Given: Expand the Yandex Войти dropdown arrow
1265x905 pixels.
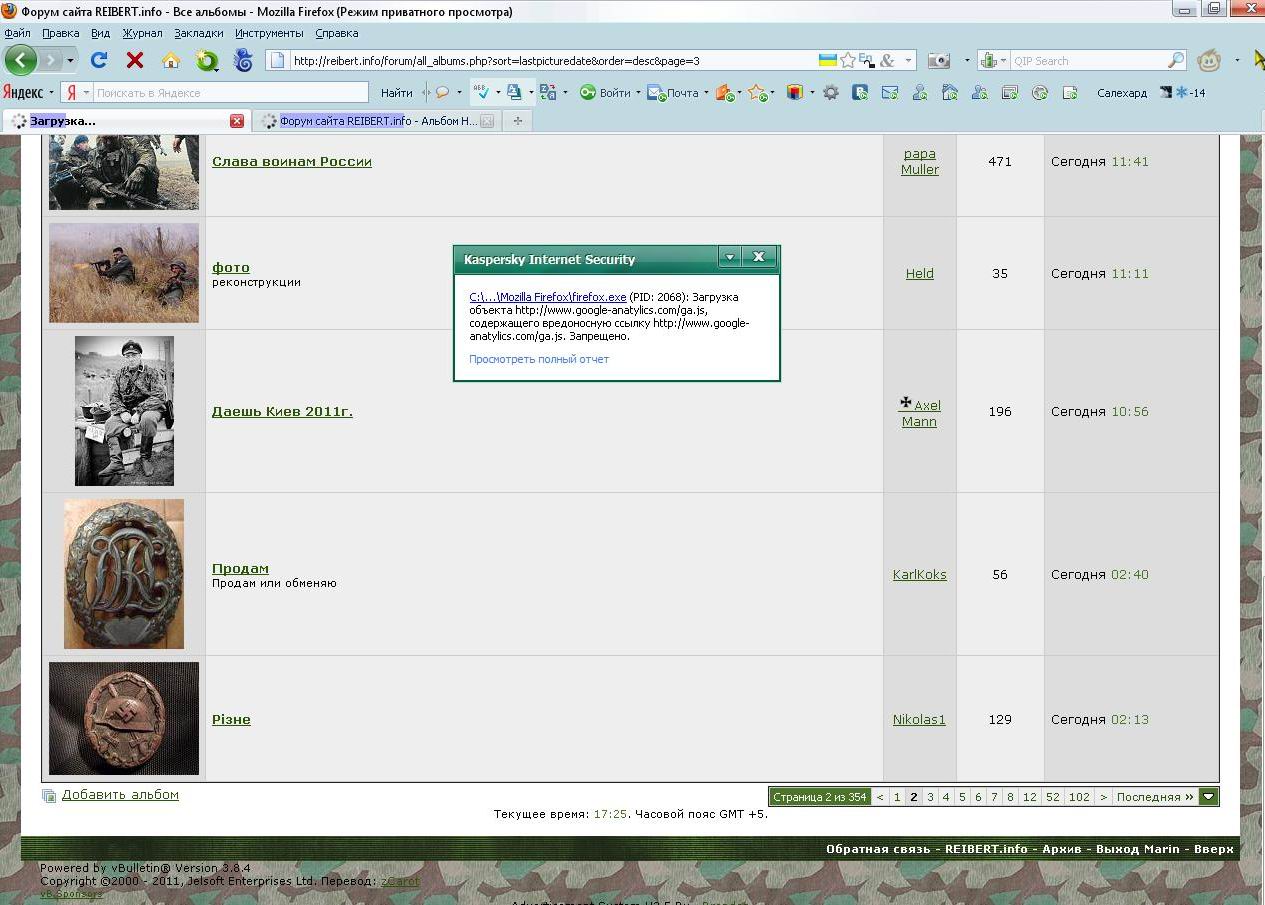Looking at the screenshot, I should click(x=638, y=93).
